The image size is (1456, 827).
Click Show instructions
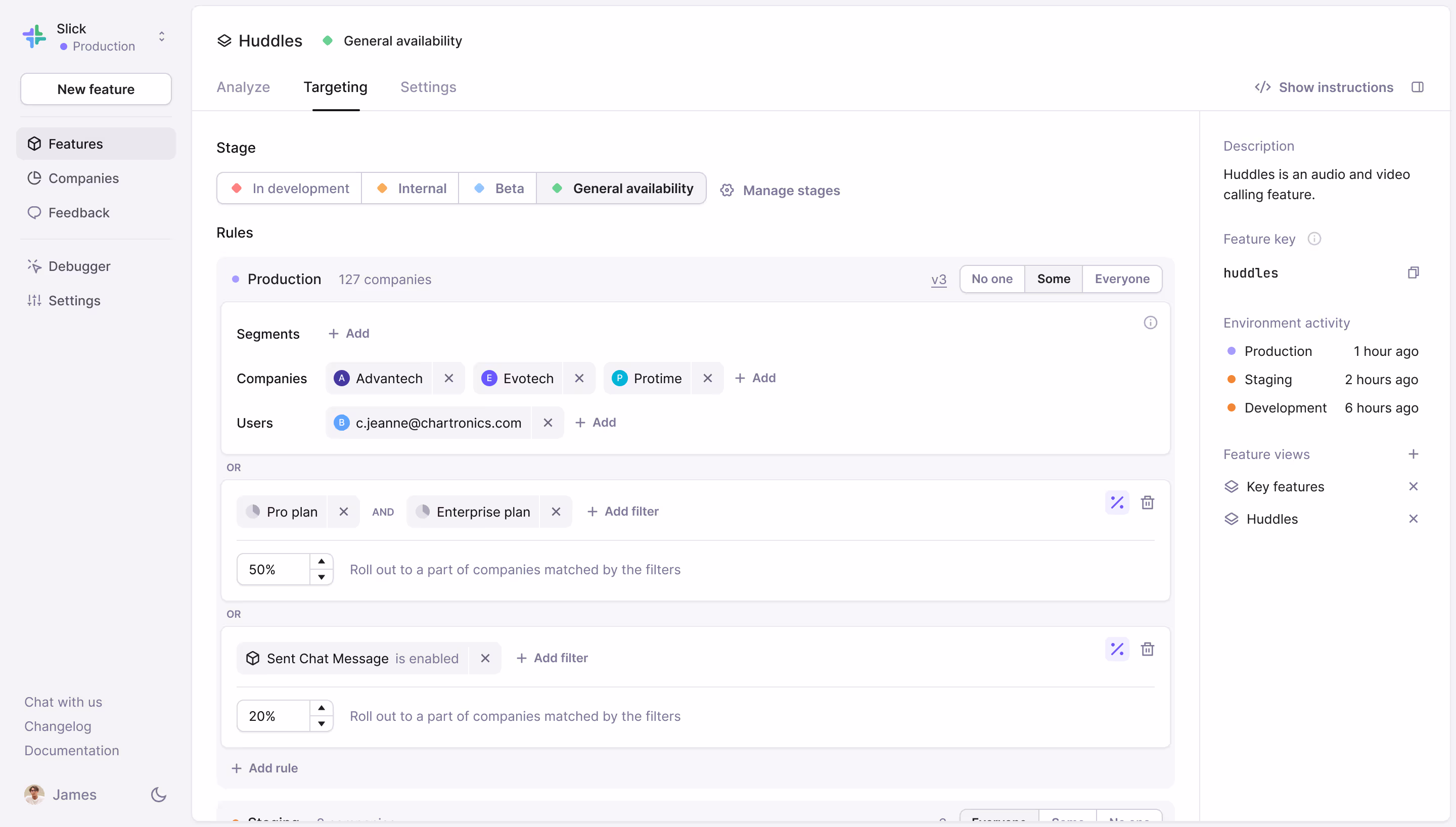(x=1324, y=87)
